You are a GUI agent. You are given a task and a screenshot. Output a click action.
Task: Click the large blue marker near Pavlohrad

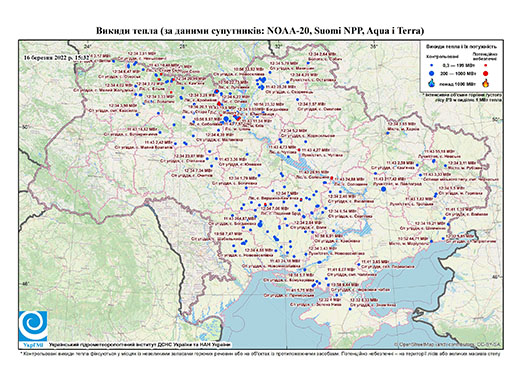pyautogui.click(x=383, y=189)
